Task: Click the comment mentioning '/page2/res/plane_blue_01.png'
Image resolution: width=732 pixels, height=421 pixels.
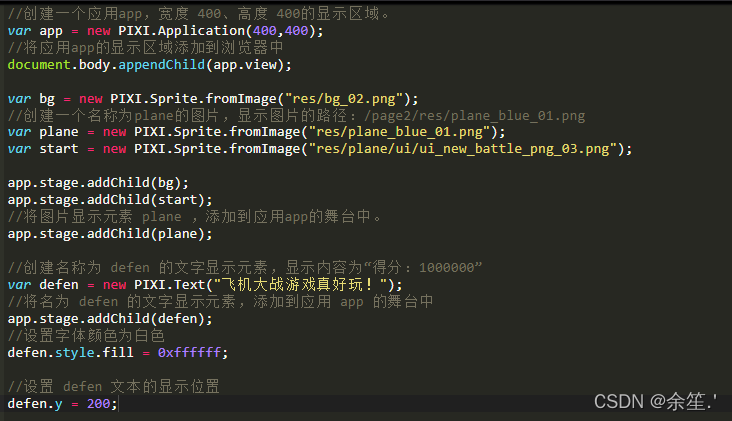Action: (x=296, y=115)
